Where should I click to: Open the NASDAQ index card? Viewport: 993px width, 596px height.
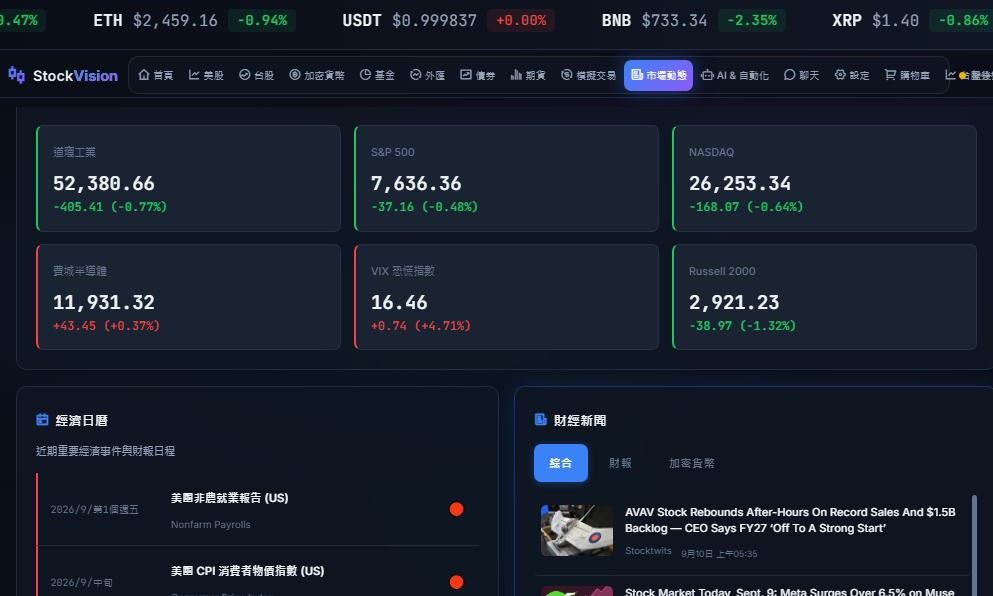[x=825, y=178]
